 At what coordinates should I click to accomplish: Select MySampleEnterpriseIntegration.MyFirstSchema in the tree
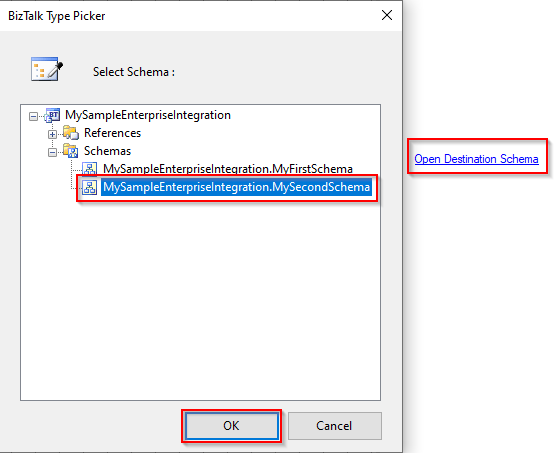[228, 169]
